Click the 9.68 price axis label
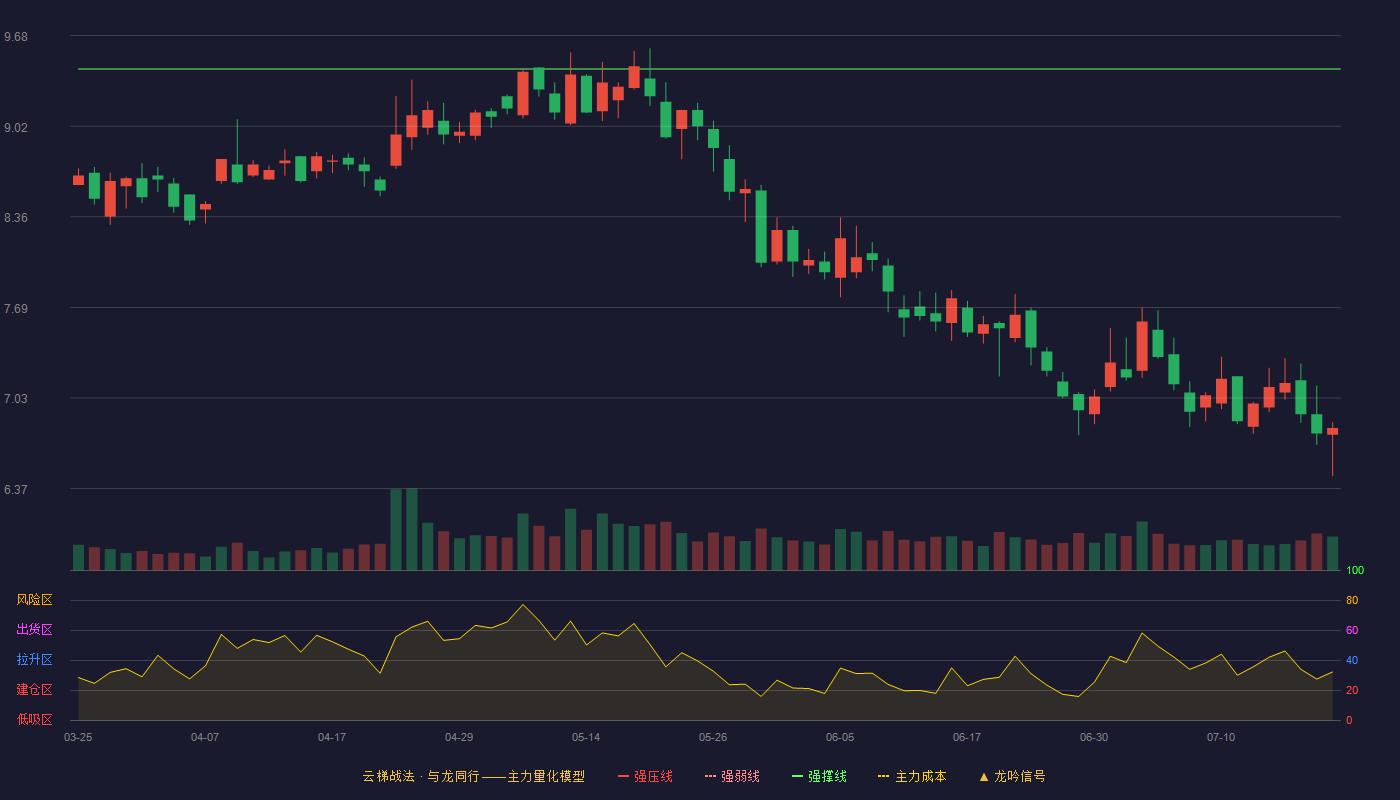The width and height of the screenshot is (1400, 800). 16,37
